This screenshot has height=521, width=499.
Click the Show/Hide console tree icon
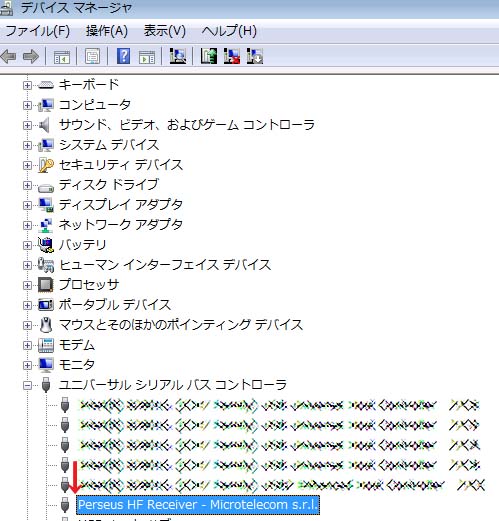62,57
